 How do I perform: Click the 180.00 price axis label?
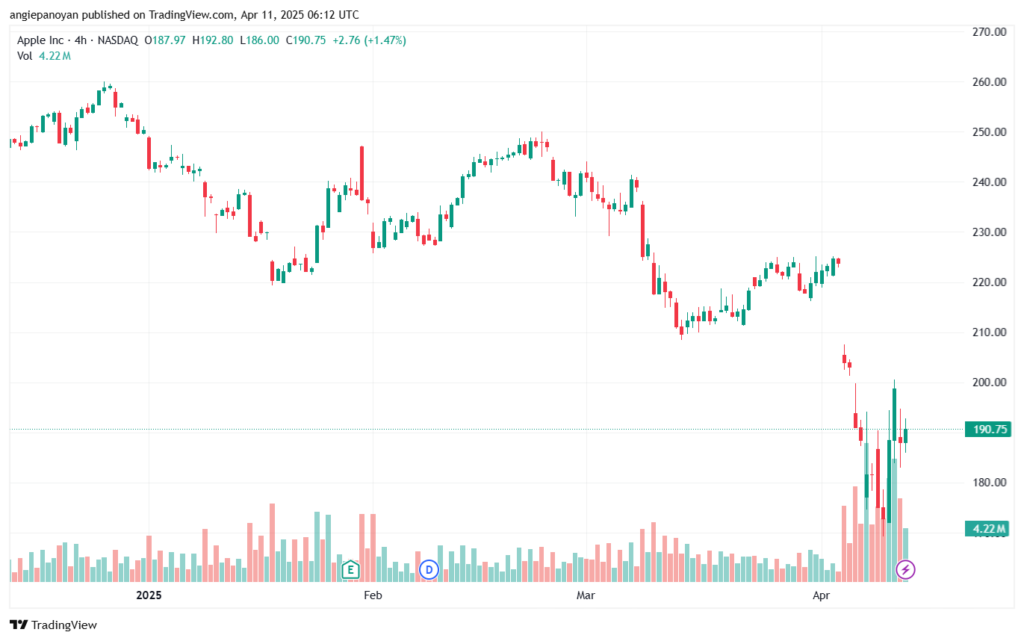[989, 482]
